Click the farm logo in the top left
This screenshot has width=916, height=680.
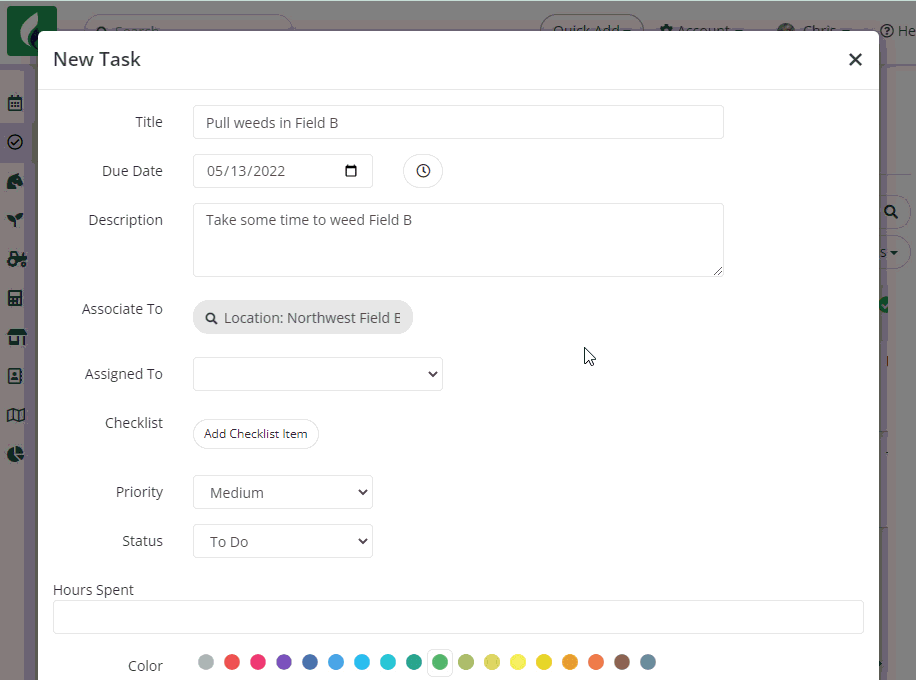[32, 31]
